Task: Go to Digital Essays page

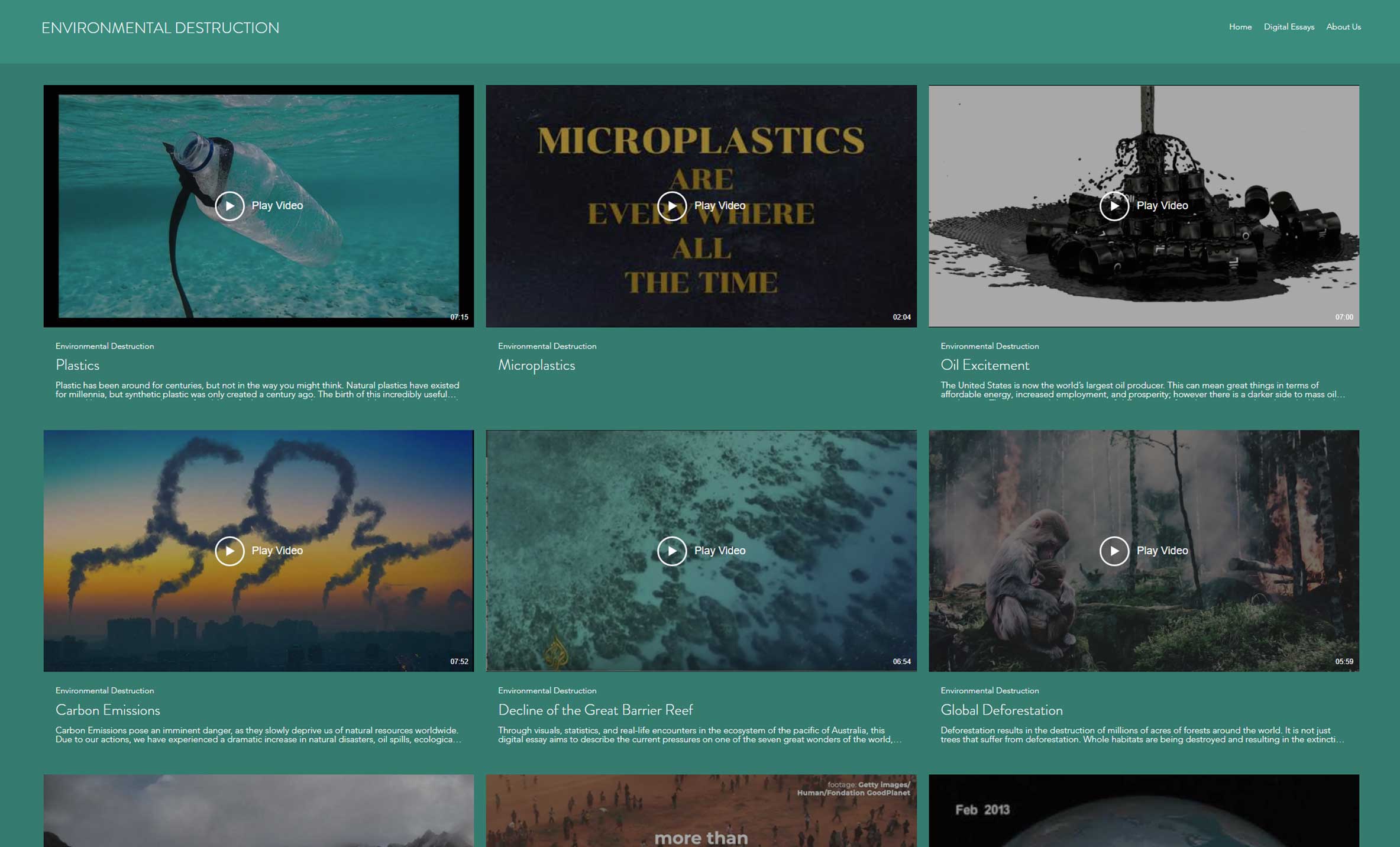Action: click(x=1288, y=27)
